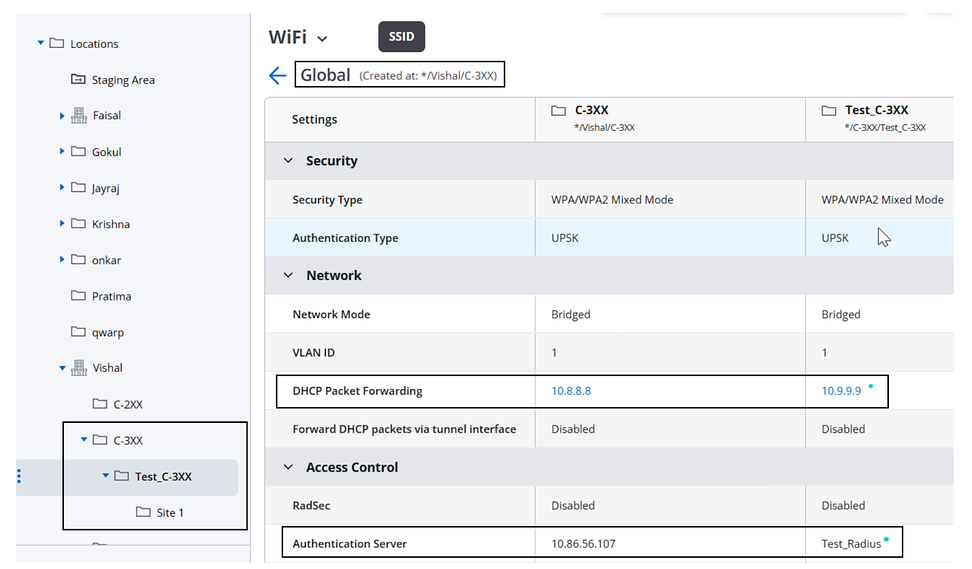The height and width of the screenshot is (569, 972).
Task: Select Pratima in the locations tree
Action: pos(111,296)
